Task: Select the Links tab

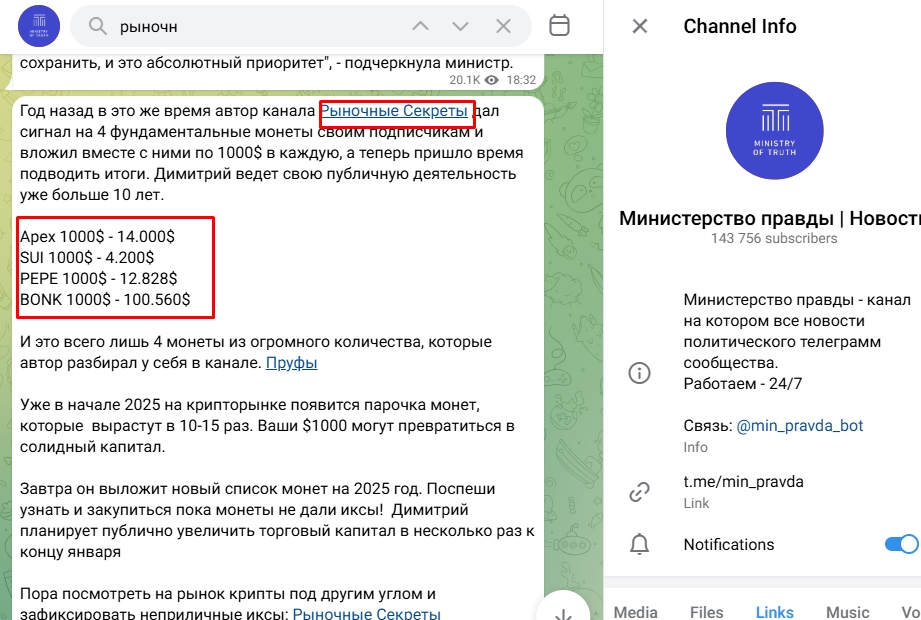Action: [774, 612]
